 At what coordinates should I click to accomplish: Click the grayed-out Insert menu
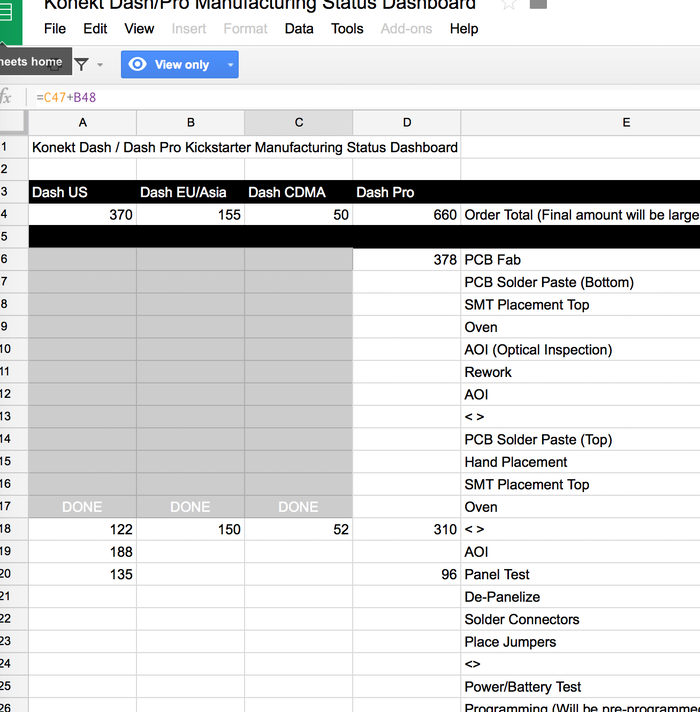189,29
